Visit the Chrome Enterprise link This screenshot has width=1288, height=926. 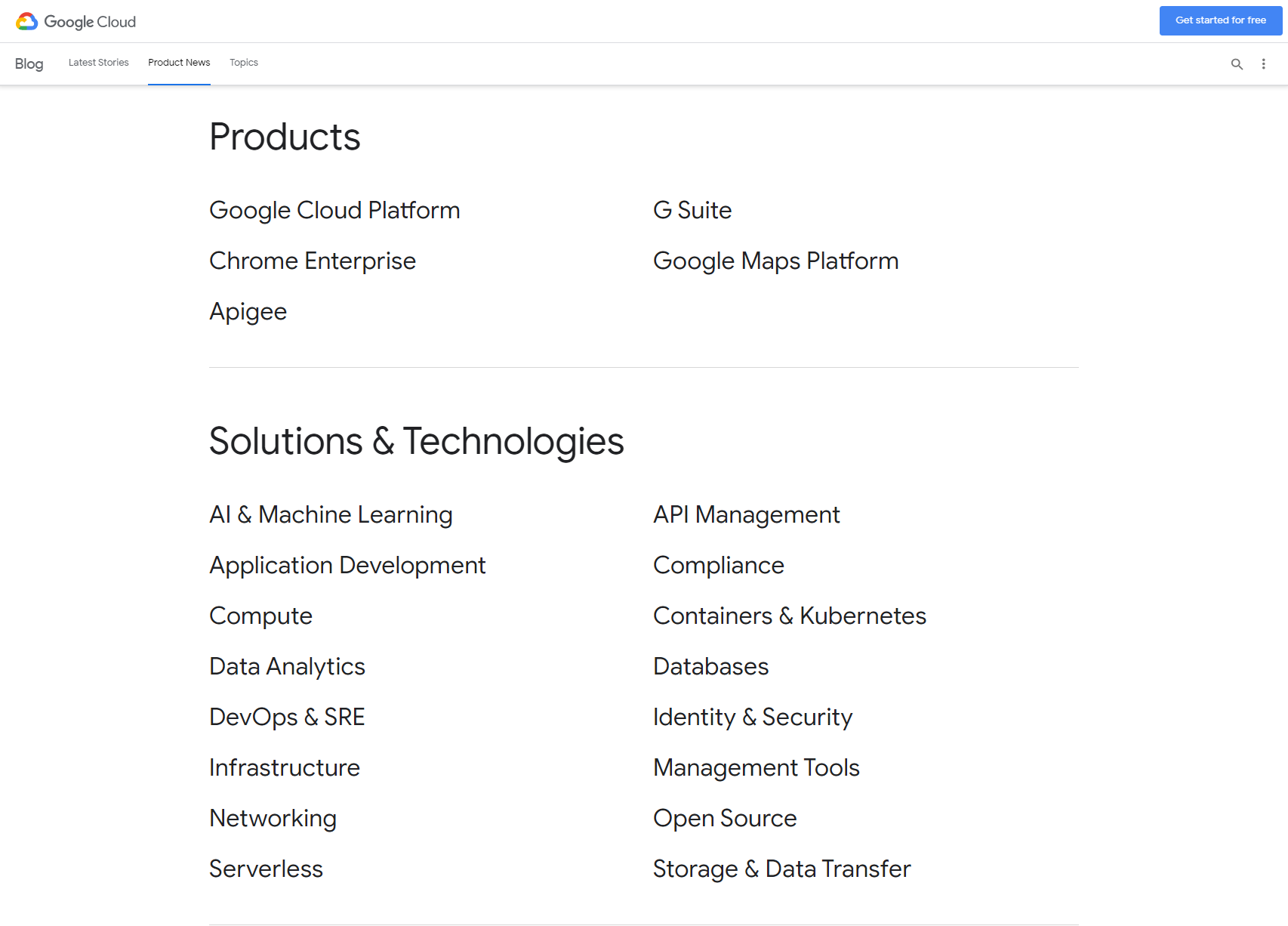(x=313, y=261)
